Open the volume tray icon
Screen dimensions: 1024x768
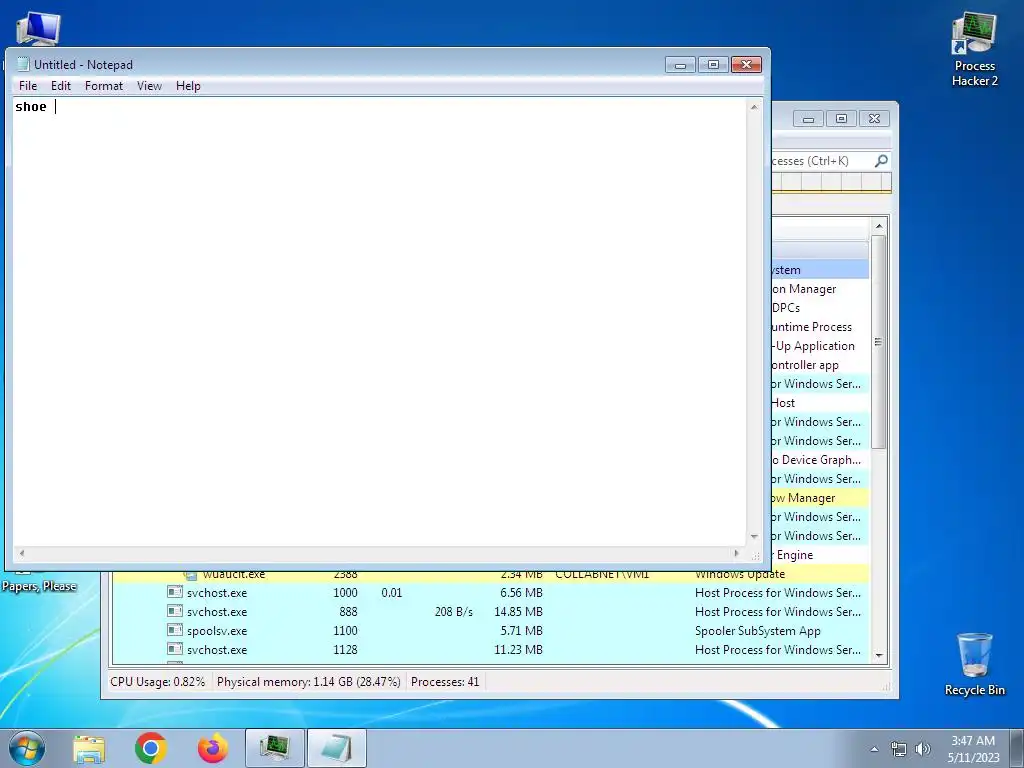pyautogui.click(x=923, y=749)
